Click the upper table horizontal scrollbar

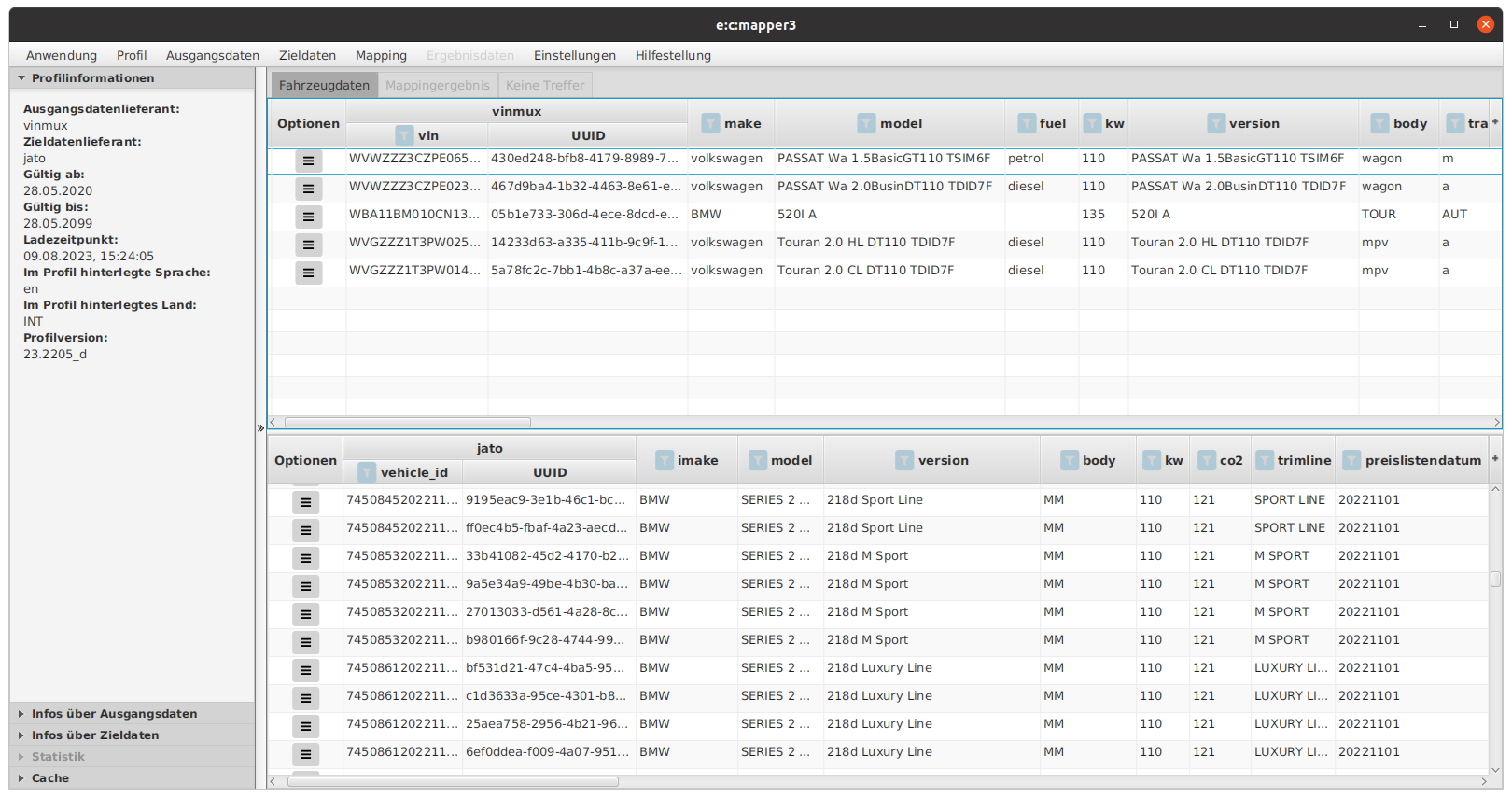[x=408, y=422]
